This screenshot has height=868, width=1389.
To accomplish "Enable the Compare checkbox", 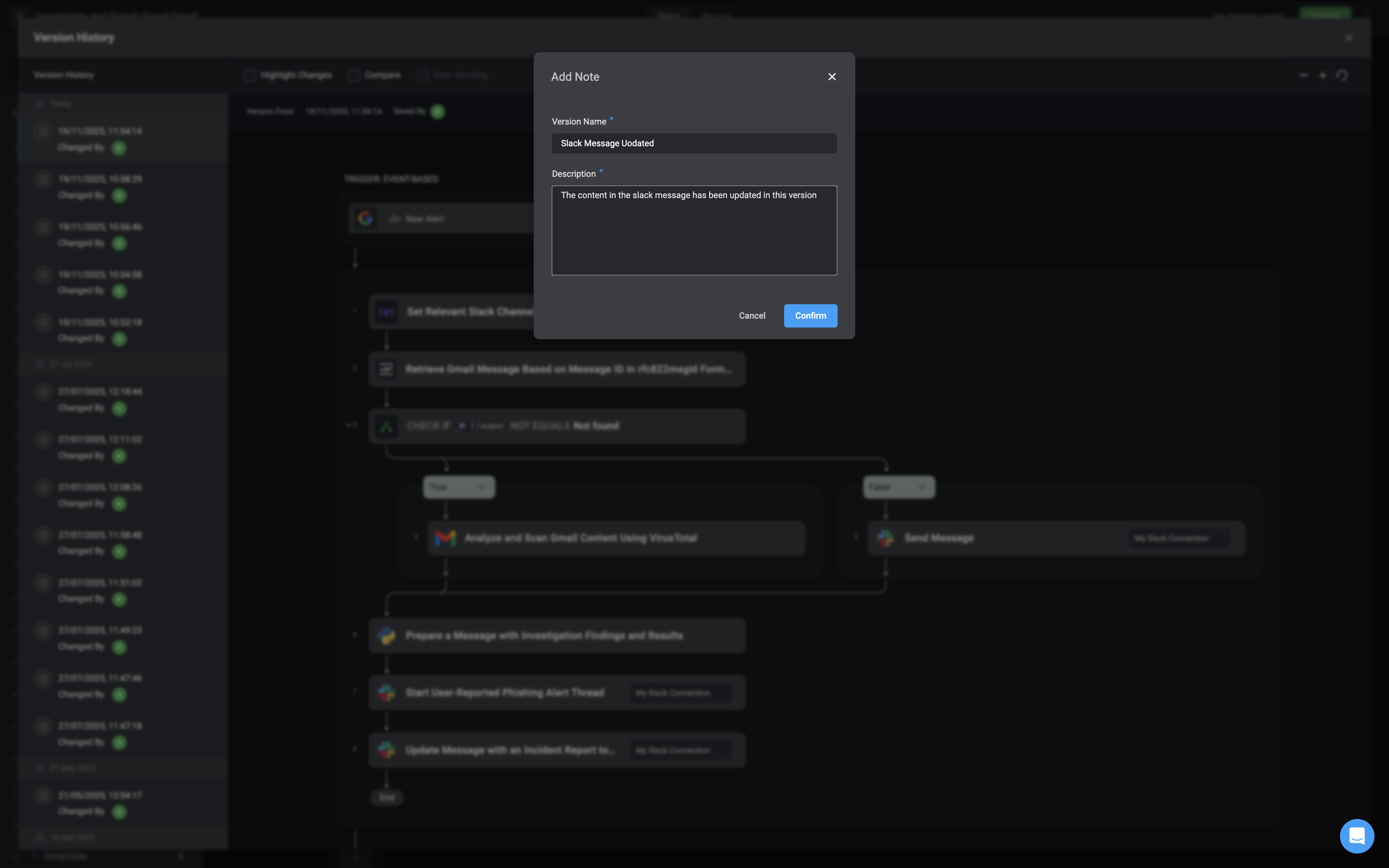I will click(354, 75).
